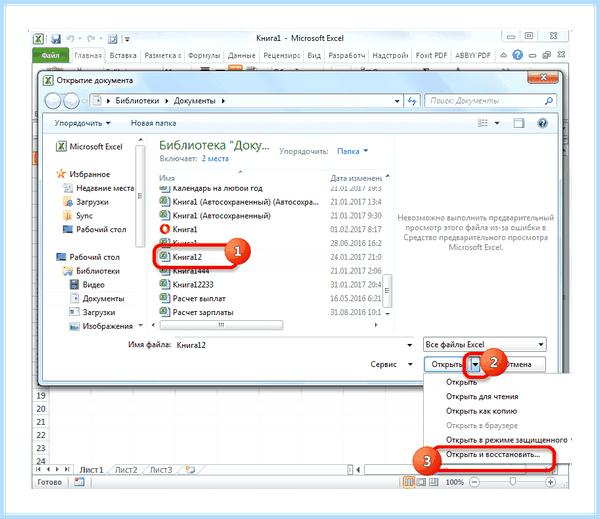Open the Sync folder in favorites
Image resolution: width=600 pixels, height=519 pixels.
pyautogui.click(x=78, y=215)
